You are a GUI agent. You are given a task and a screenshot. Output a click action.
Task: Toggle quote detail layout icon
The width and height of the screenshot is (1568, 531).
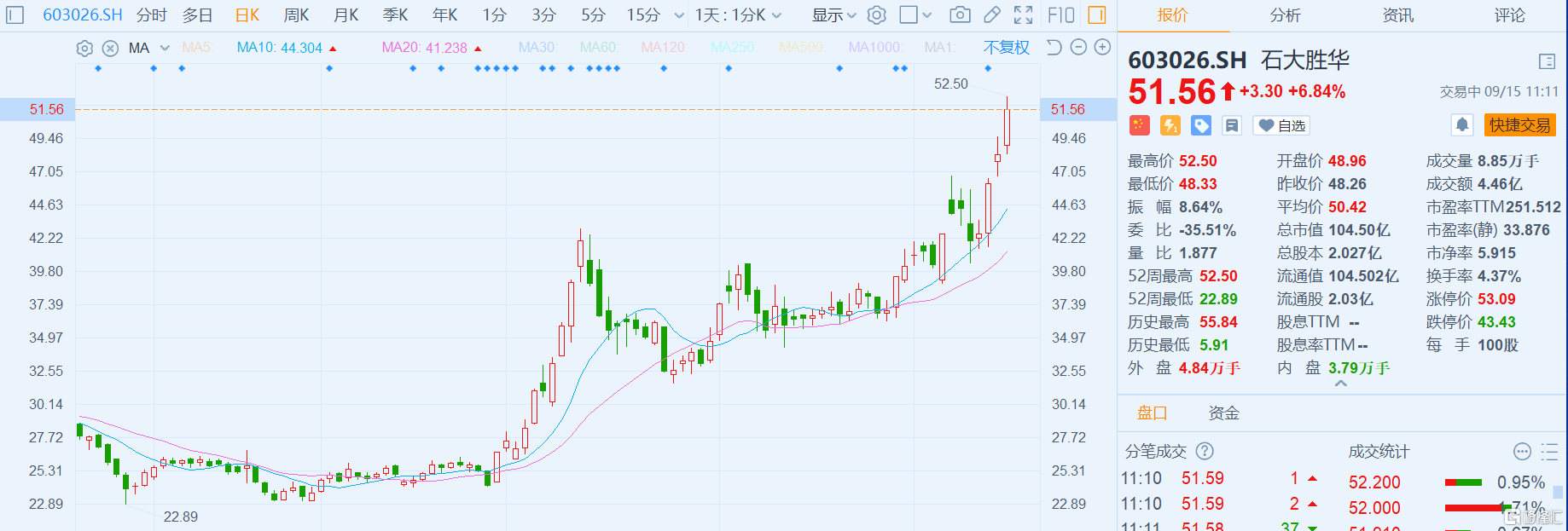pos(1547,61)
